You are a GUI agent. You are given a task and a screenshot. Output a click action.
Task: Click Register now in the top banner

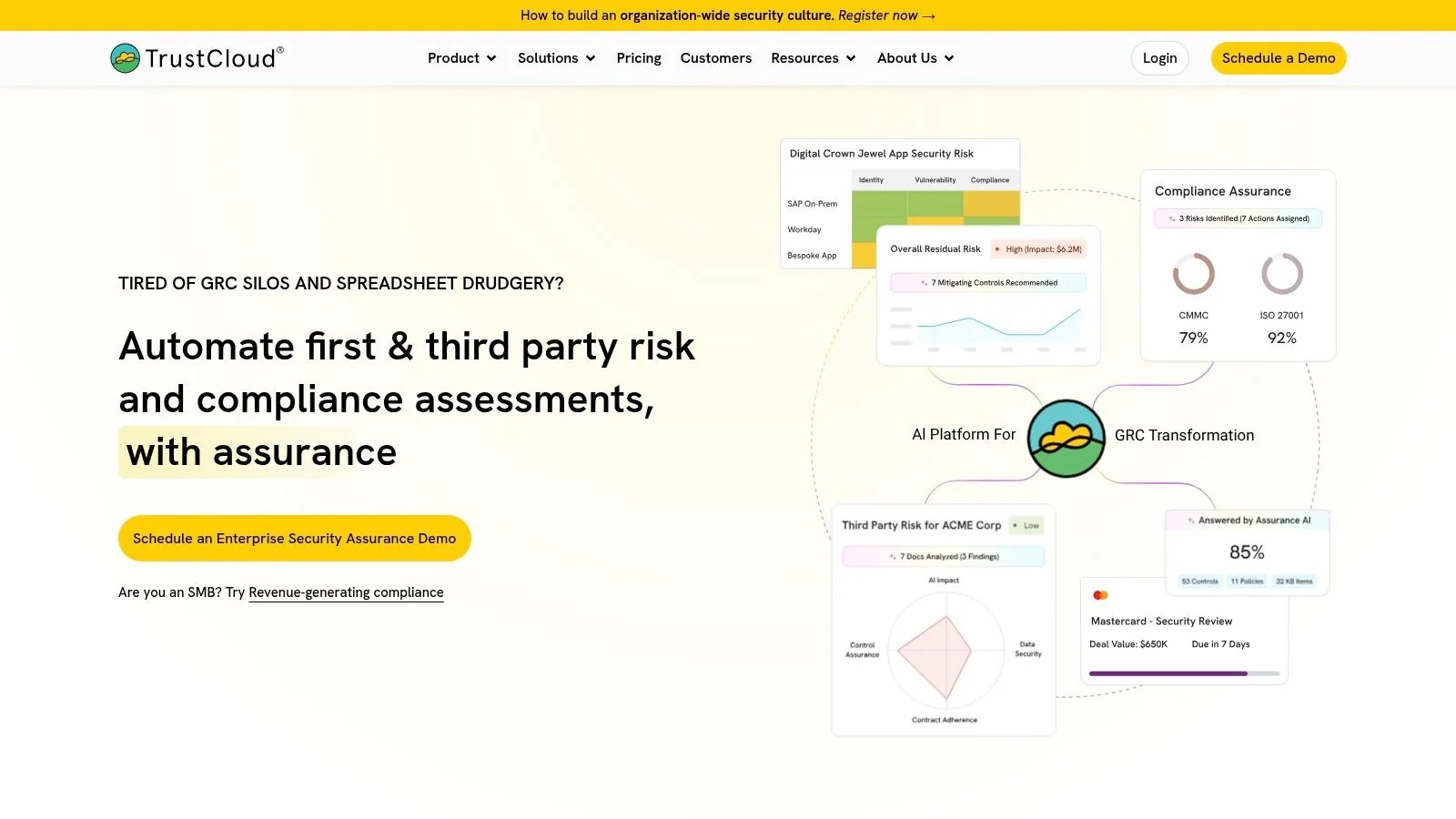887,15
